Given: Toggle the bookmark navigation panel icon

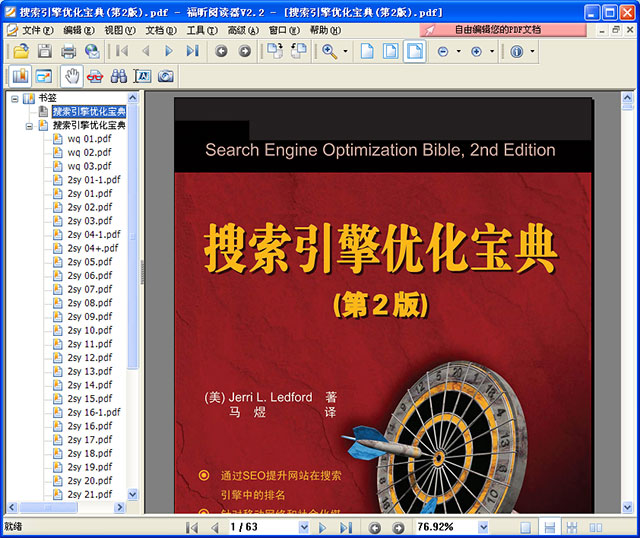Looking at the screenshot, I should coord(20,76).
